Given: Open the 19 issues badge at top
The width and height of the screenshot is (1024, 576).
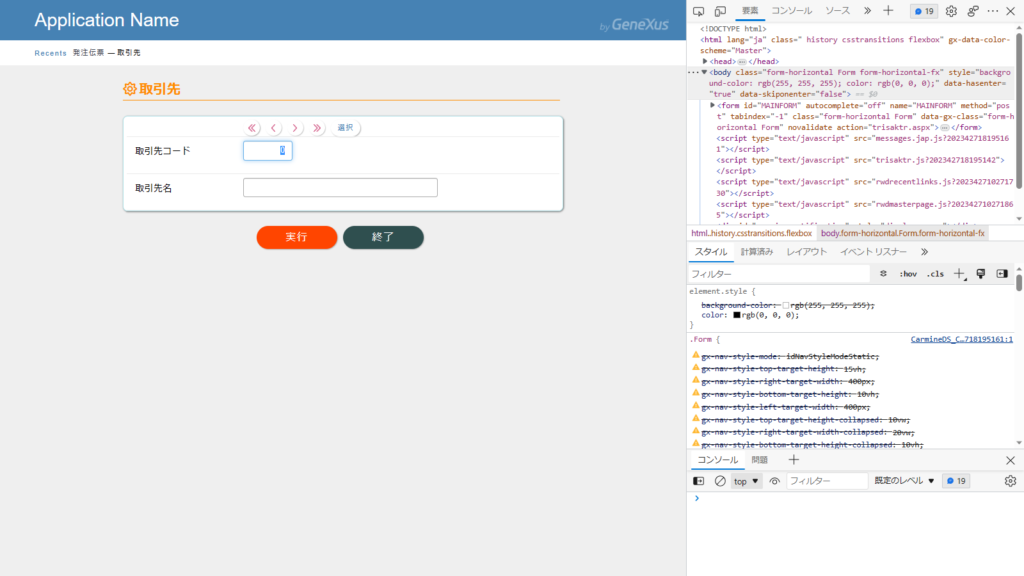Looking at the screenshot, I should (x=924, y=11).
